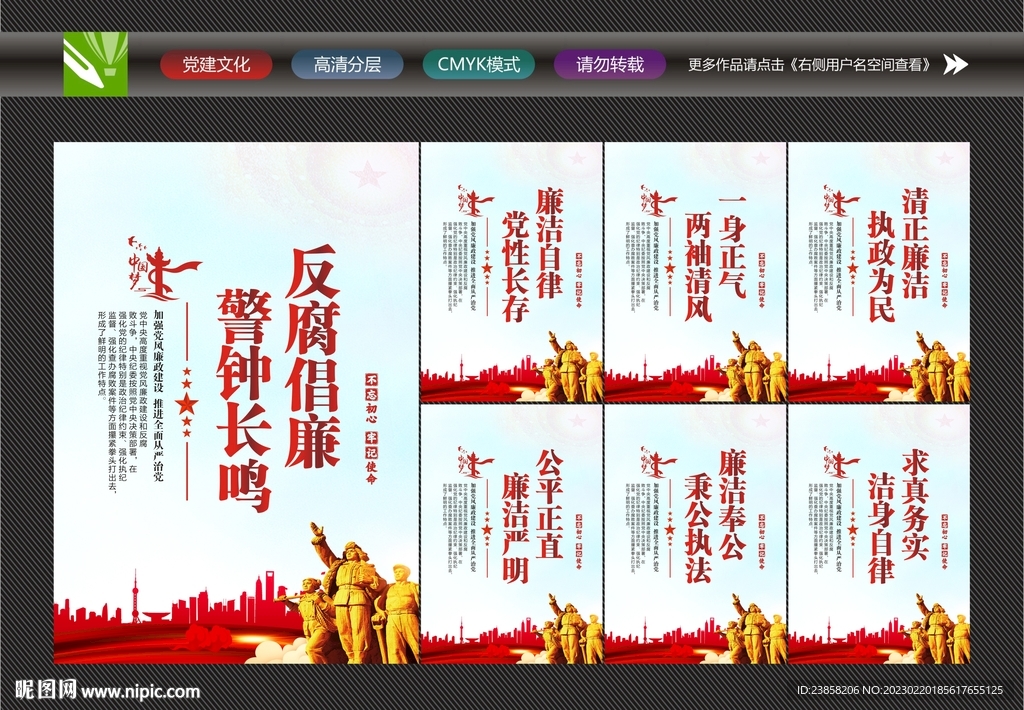Click the www.nipic.com site link
The height and width of the screenshot is (710, 1024).
pos(141,691)
